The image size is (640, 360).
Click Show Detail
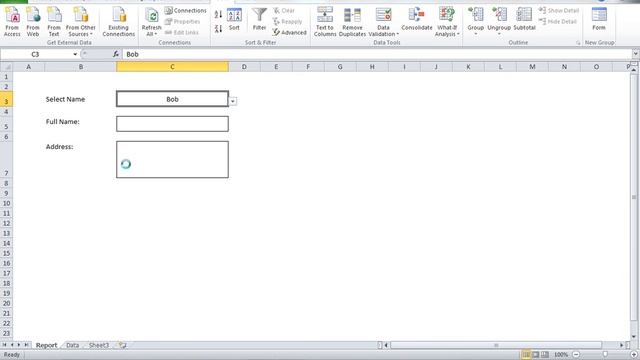tap(558, 11)
